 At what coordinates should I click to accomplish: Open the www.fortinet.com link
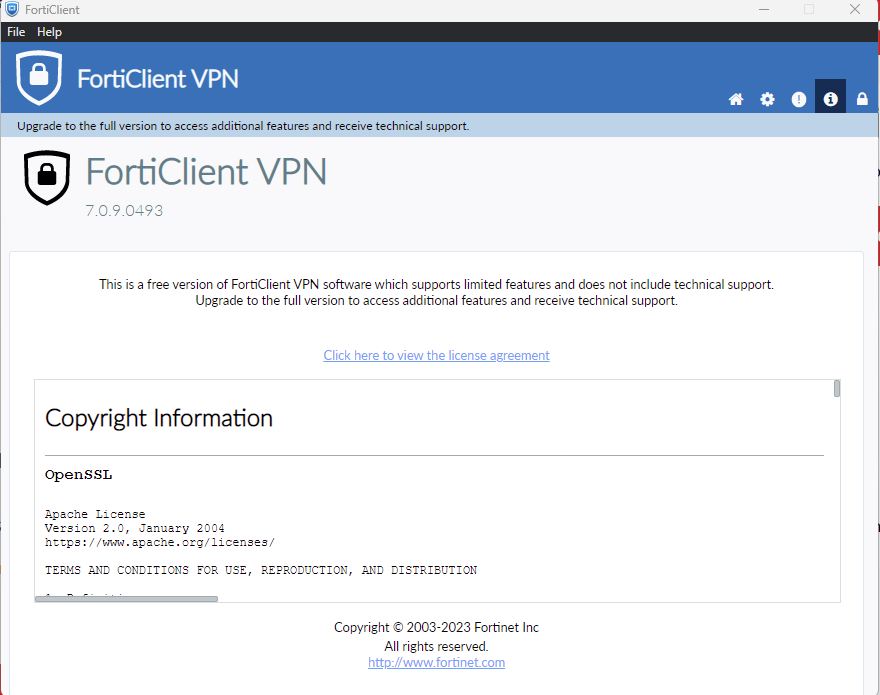(x=436, y=662)
